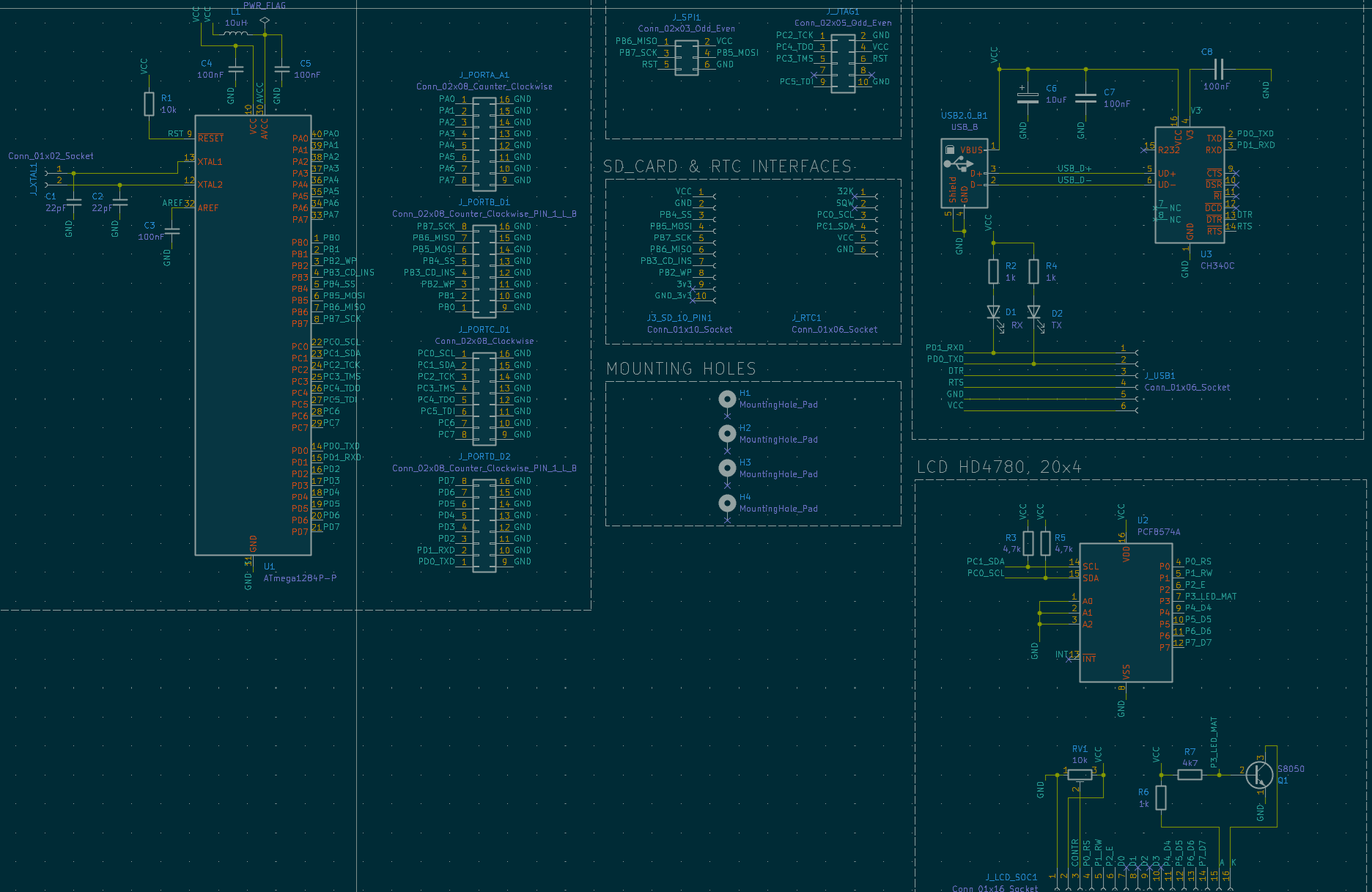The width and height of the screenshot is (1372, 892).
Task: Select mounting hole H4 symbol
Action: [x=727, y=504]
